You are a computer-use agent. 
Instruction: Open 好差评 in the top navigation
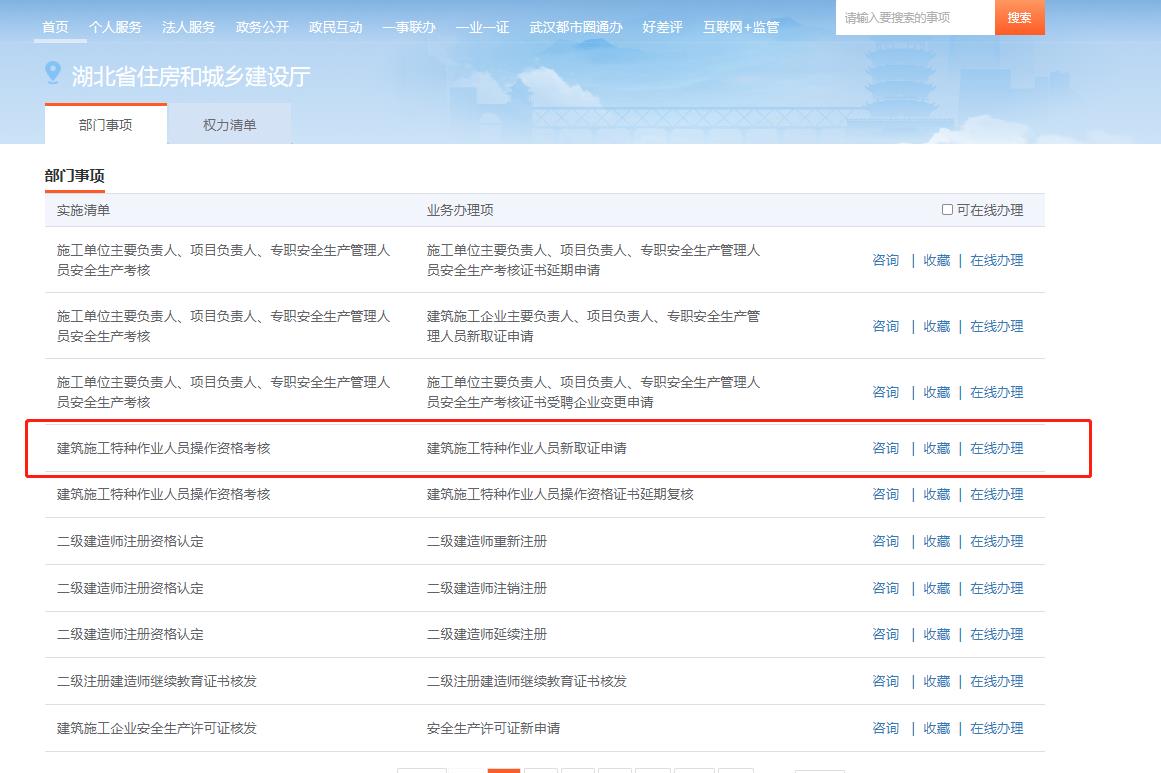663,27
